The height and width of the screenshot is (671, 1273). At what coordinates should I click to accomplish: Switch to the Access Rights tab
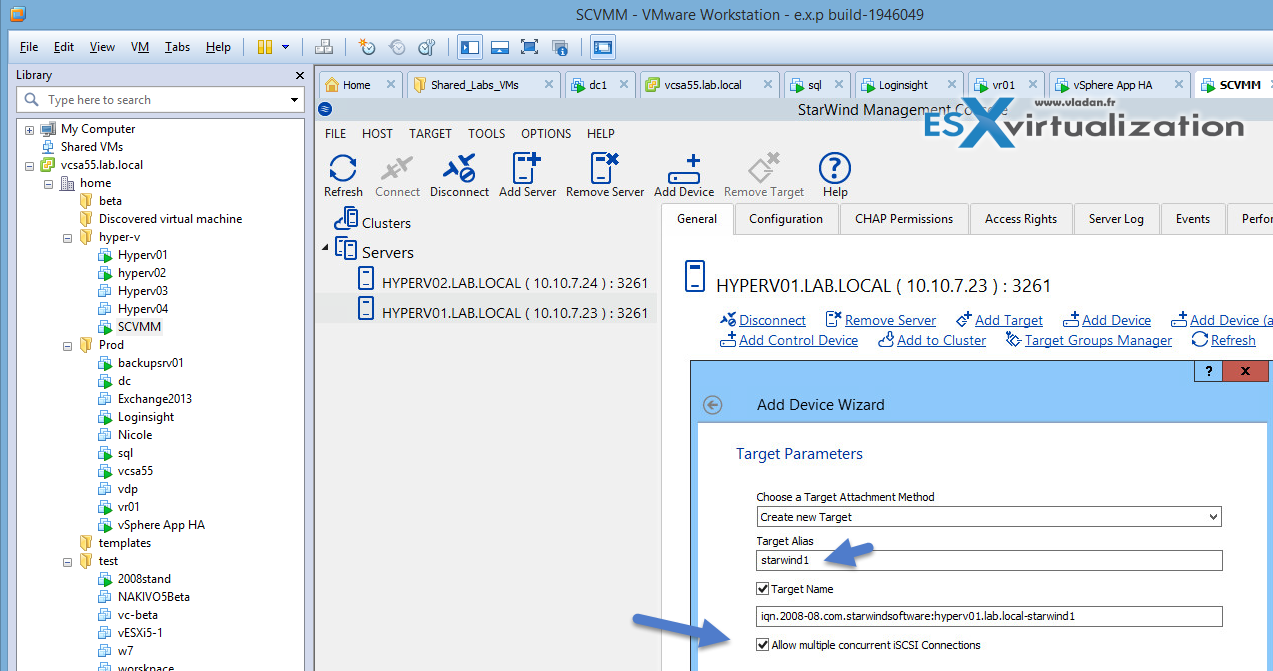(1021, 219)
